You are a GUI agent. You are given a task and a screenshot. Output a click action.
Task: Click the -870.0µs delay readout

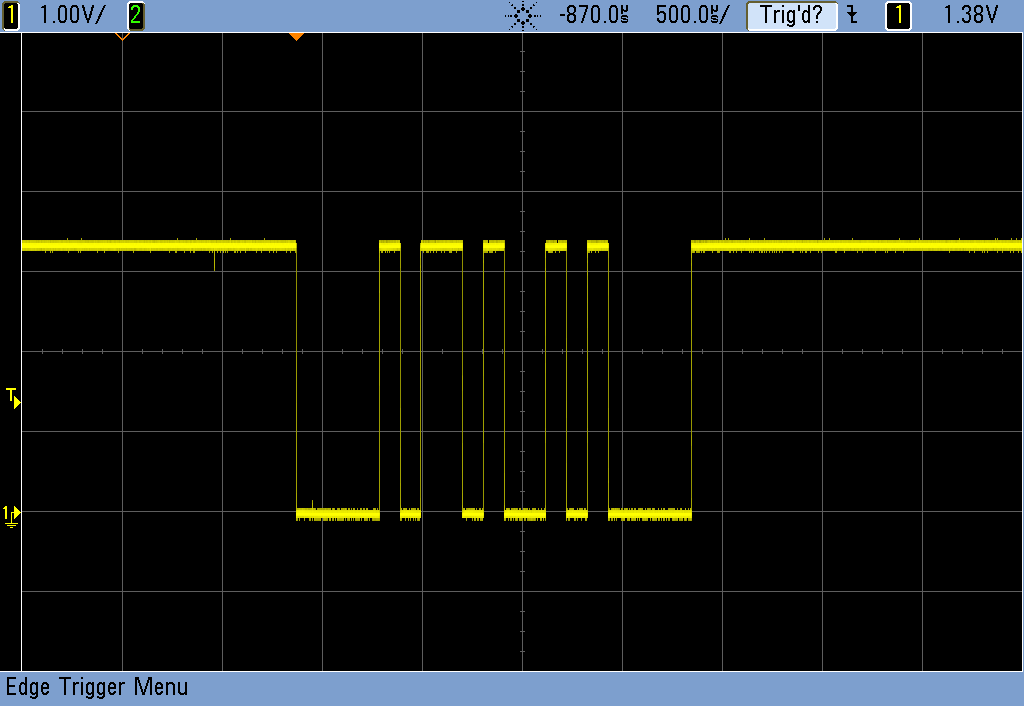coord(595,15)
